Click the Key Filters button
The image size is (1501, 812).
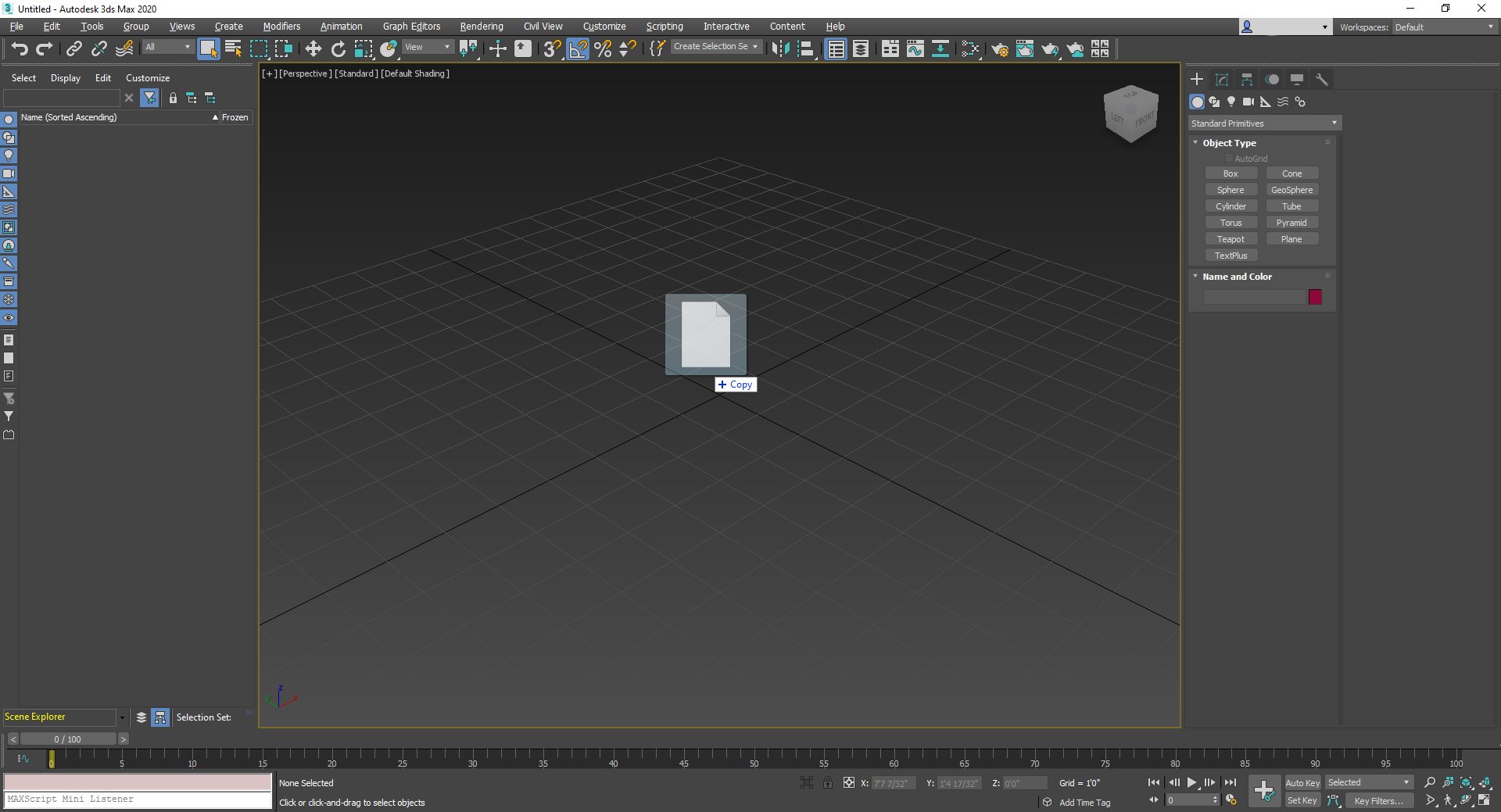(x=1378, y=800)
